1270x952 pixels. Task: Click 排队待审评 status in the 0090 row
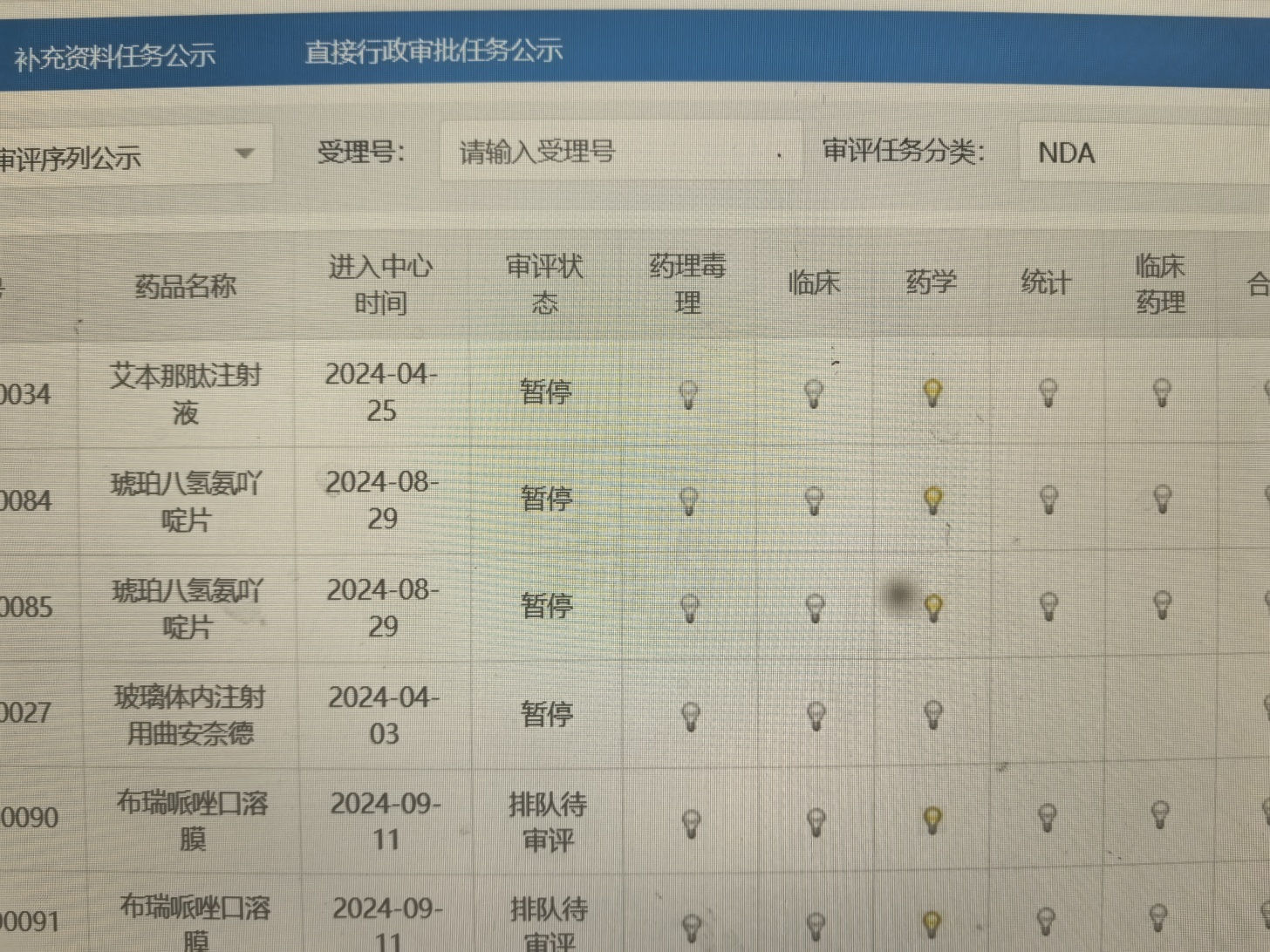(548, 822)
